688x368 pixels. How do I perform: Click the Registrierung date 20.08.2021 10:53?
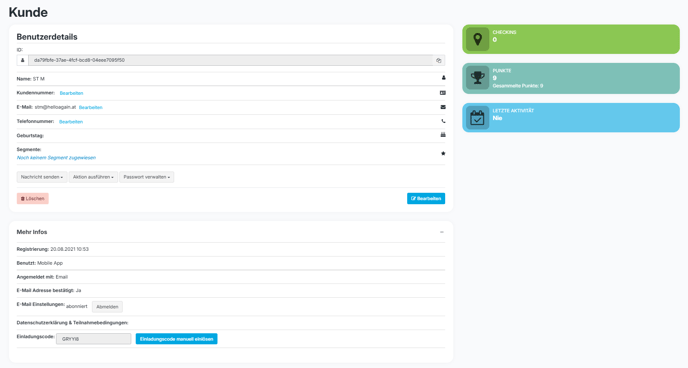tap(69, 249)
